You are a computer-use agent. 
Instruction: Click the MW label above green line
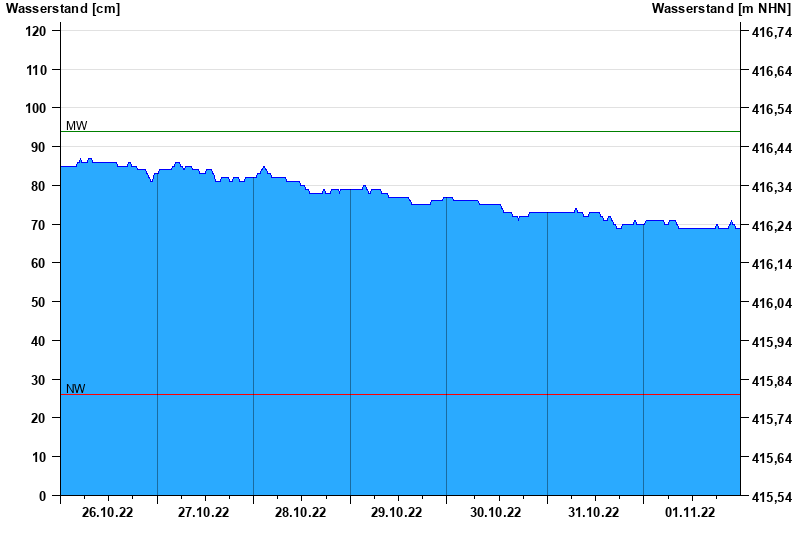click(77, 126)
